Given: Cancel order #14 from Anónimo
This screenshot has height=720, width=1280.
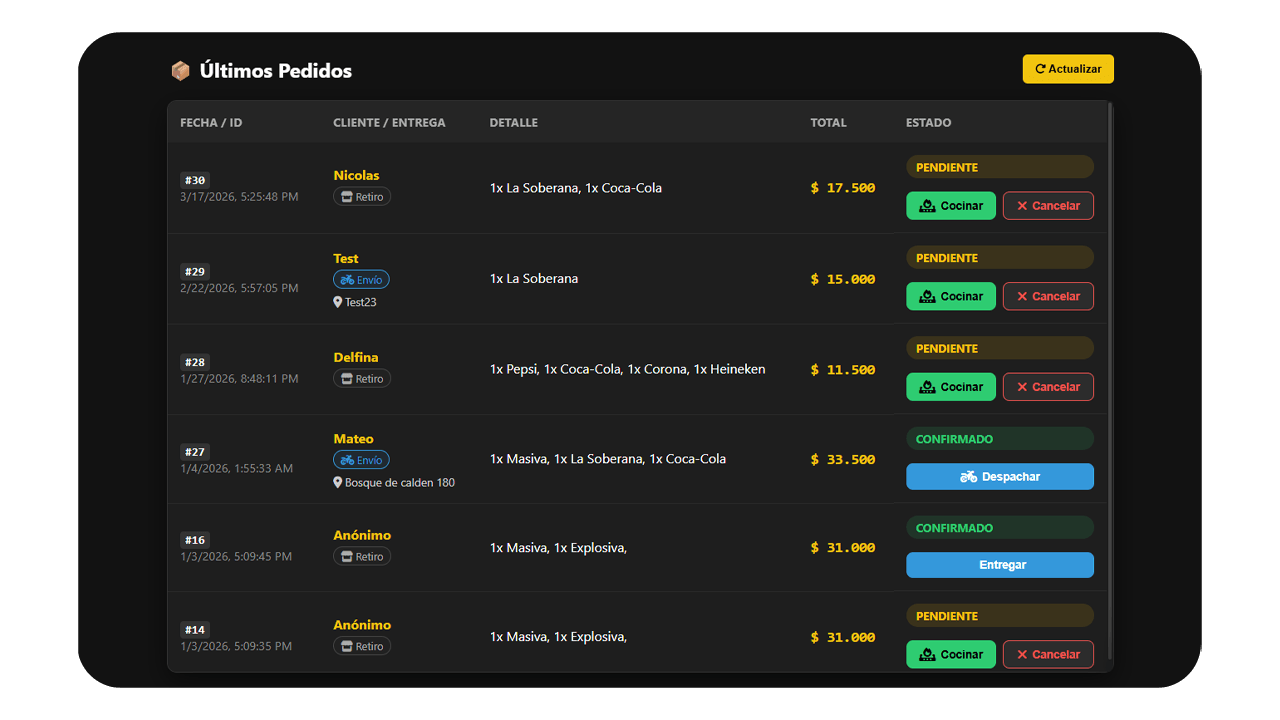Looking at the screenshot, I should 1047,654.
